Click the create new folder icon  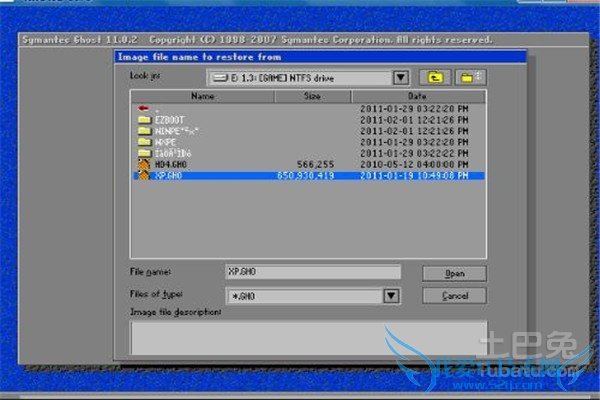pos(469,77)
